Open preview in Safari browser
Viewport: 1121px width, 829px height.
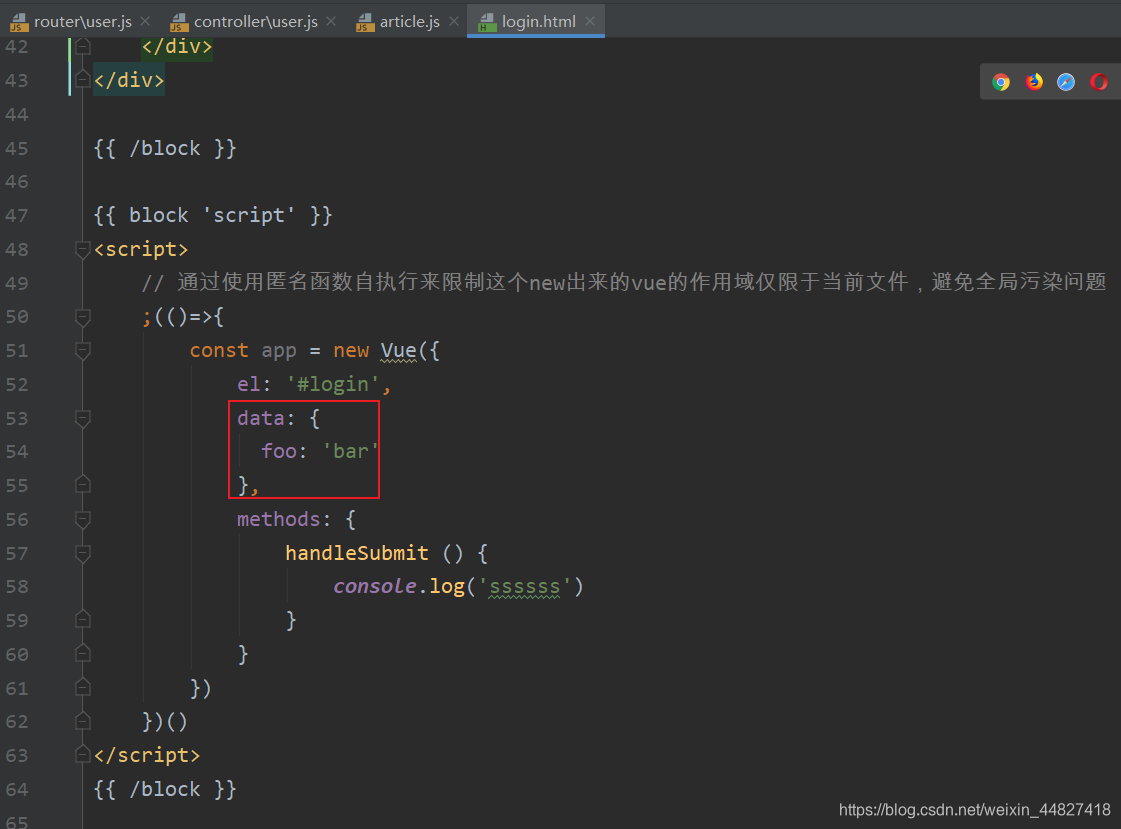pos(1066,82)
